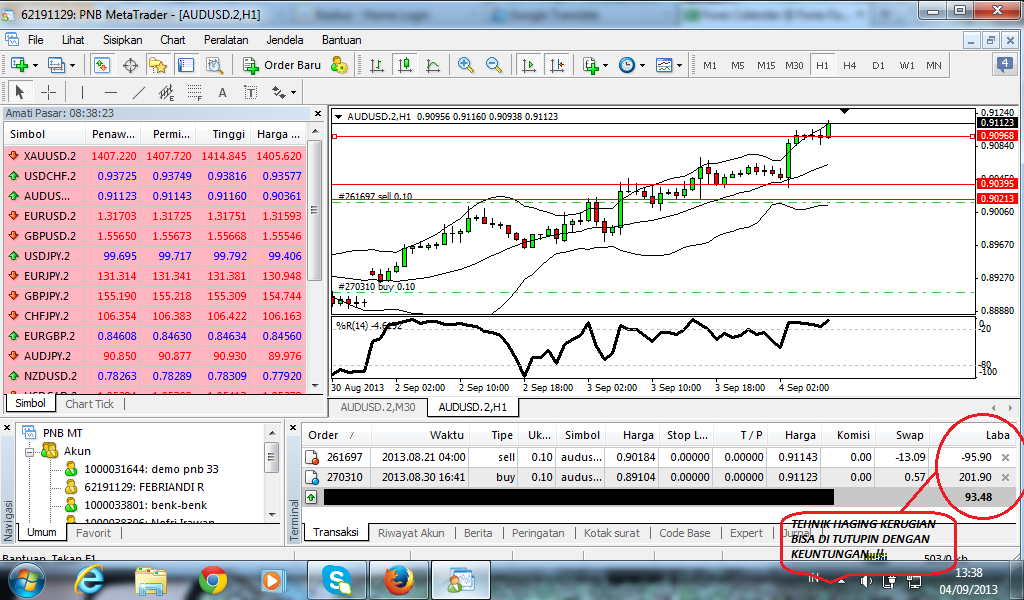Close the Market Watch panel

point(318,114)
